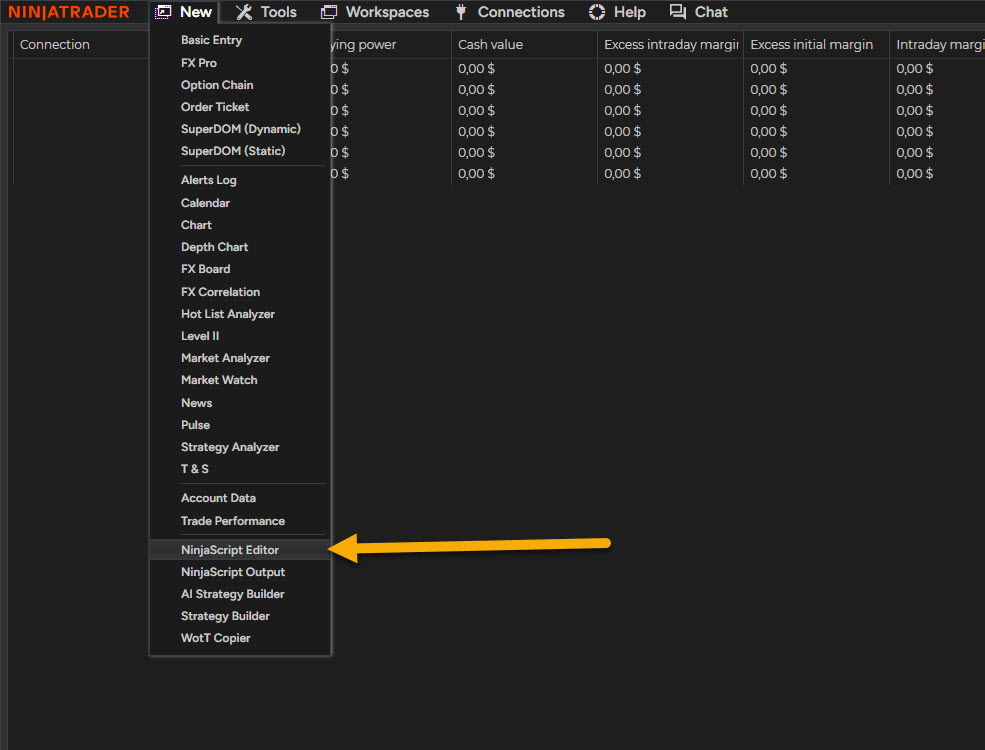Image resolution: width=985 pixels, height=750 pixels.
Task: Click the Tools wrench icon
Action: click(x=244, y=12)
